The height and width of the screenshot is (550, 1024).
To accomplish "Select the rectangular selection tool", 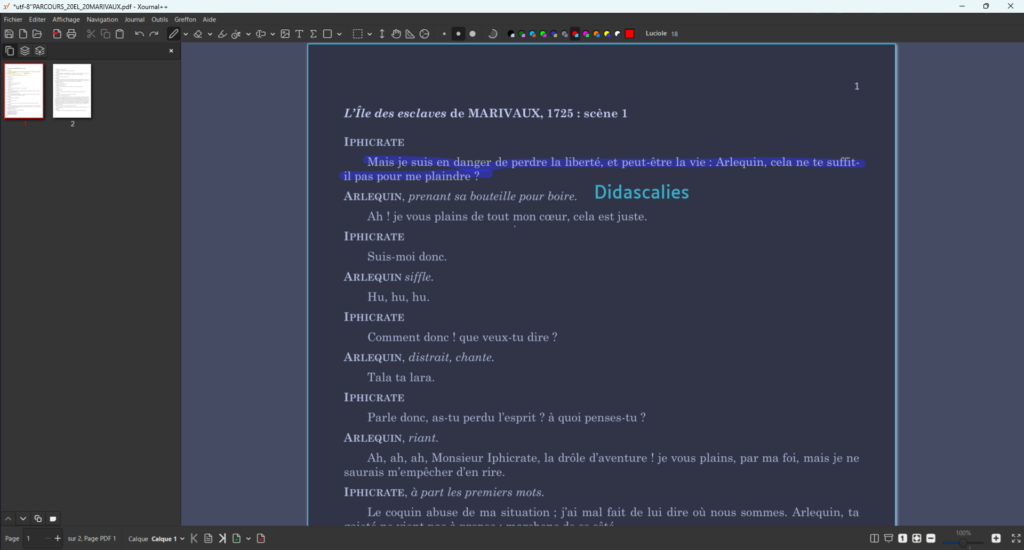I will [357, 34].
